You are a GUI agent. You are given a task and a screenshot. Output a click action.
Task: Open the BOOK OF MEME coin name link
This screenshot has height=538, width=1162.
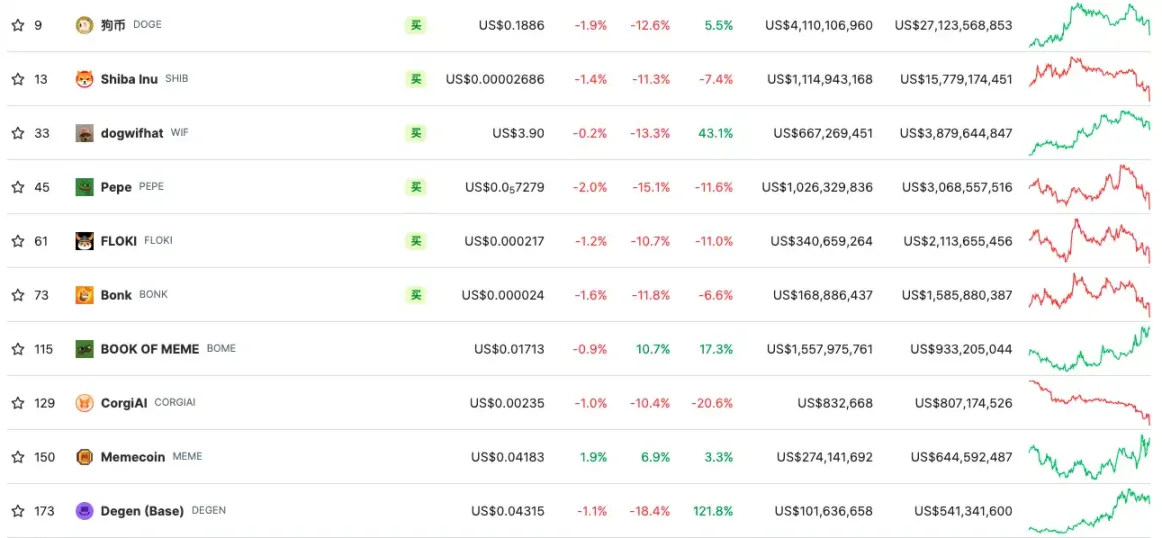tap(150, 349)
